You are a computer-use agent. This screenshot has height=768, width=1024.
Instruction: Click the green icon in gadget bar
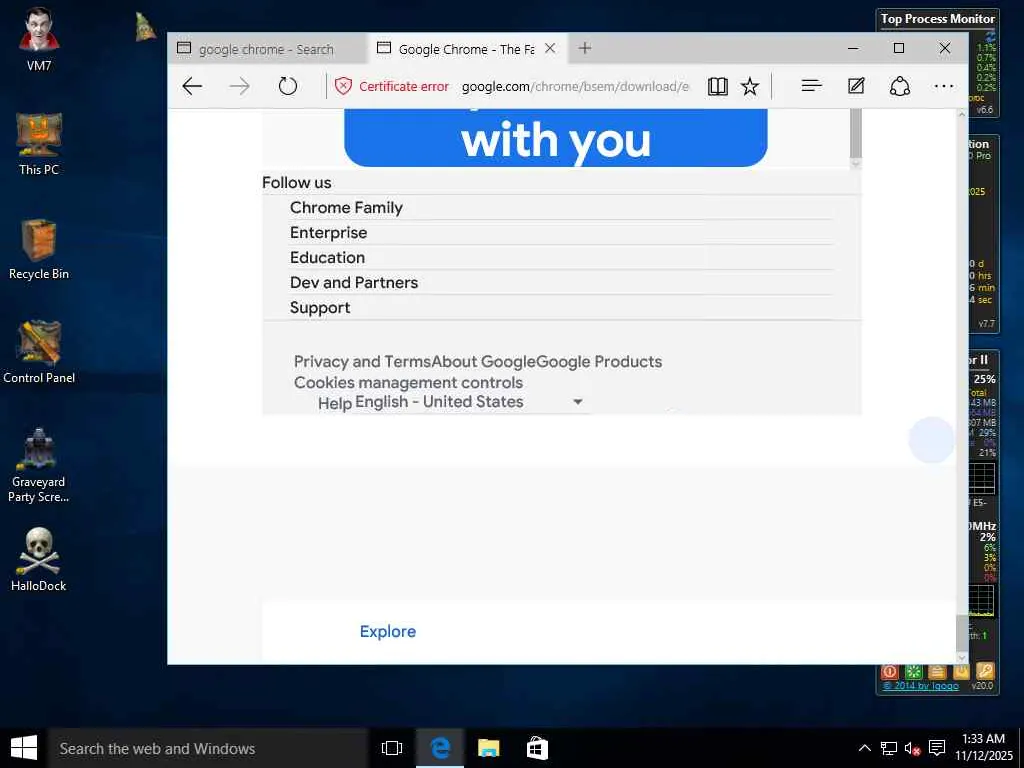913,671
